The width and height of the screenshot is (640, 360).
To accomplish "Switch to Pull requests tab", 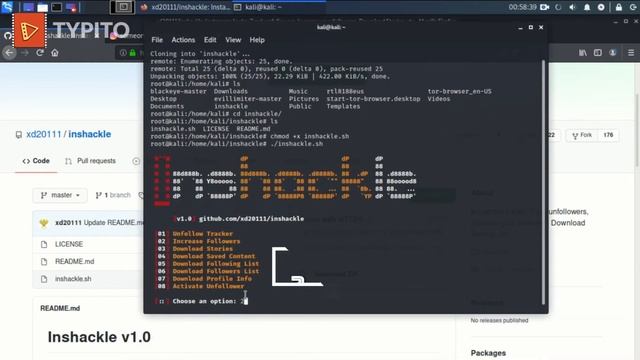I will pyautogui.click(x=90, y=161).
